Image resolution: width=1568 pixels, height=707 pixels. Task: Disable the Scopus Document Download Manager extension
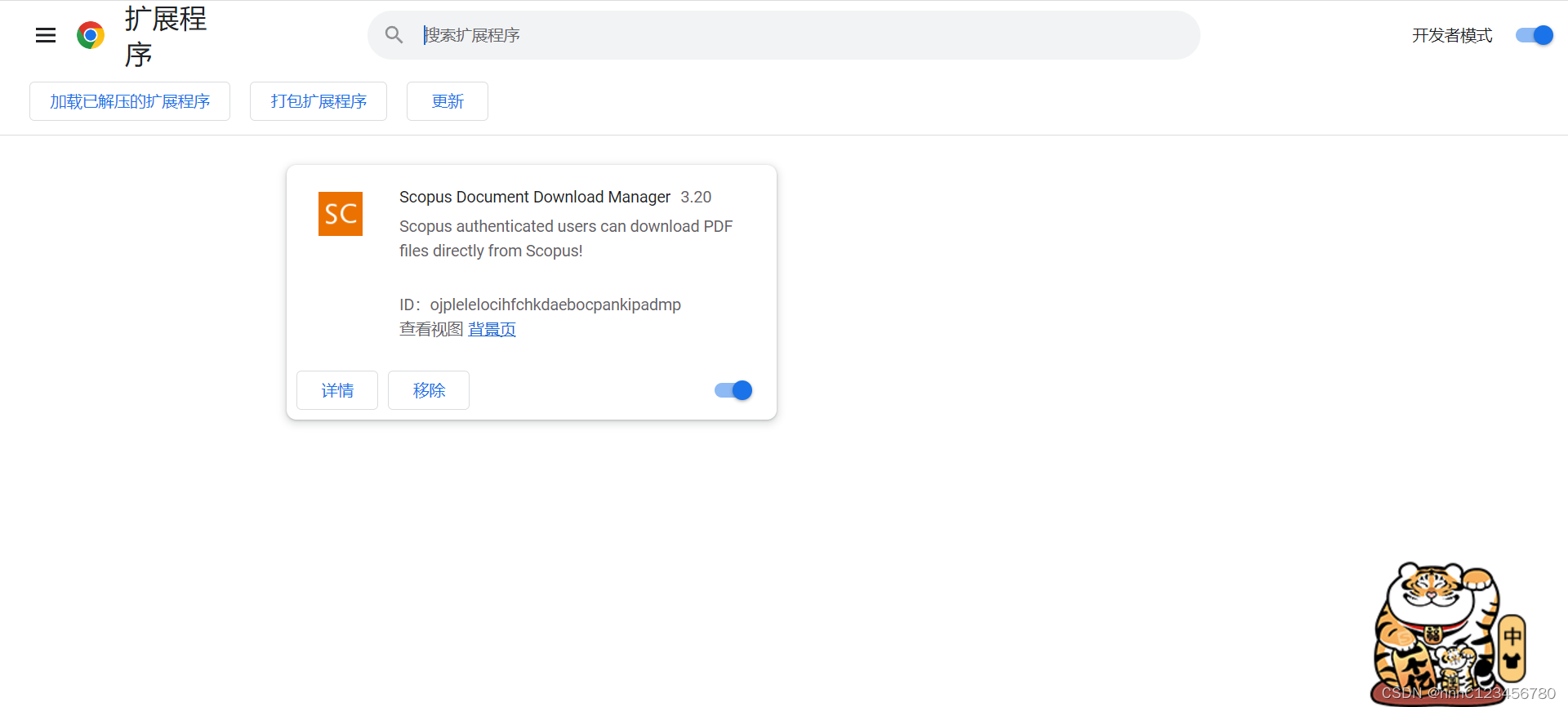point(733,390)
